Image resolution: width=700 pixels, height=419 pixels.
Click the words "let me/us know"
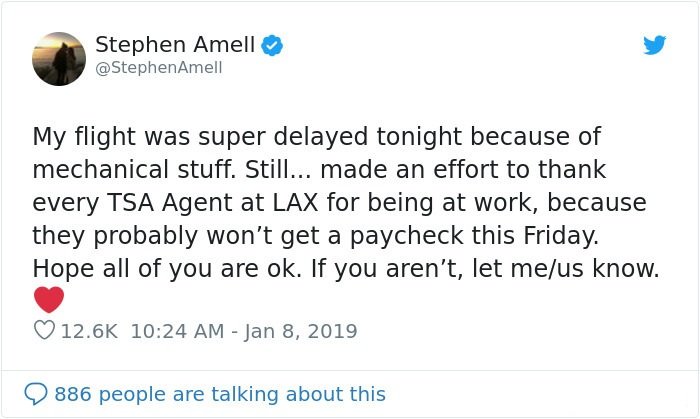coord(565,269)
